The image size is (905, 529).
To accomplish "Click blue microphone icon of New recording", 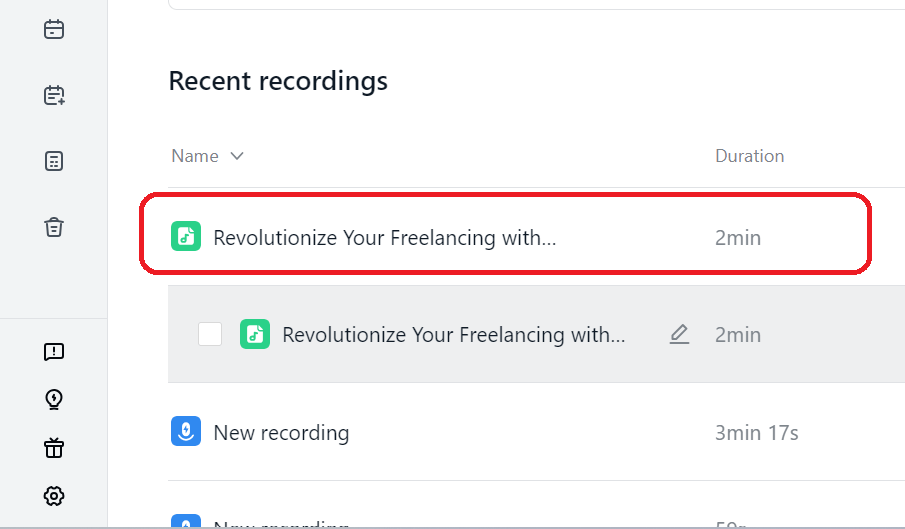I will [x=186, y=431].
